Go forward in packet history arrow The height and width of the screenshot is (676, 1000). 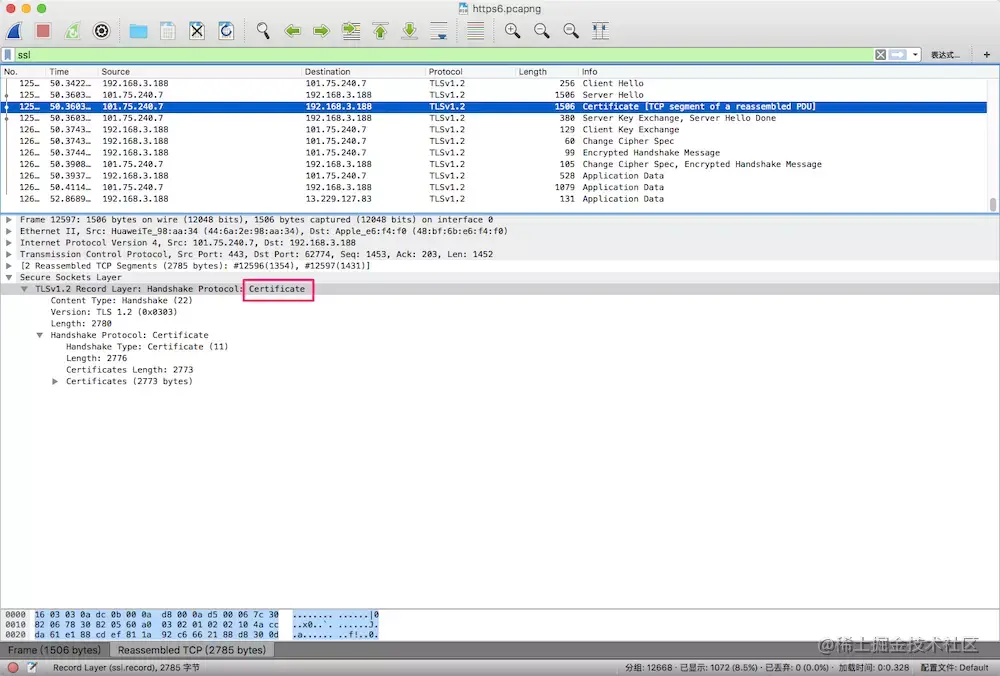tap(321, 31)
